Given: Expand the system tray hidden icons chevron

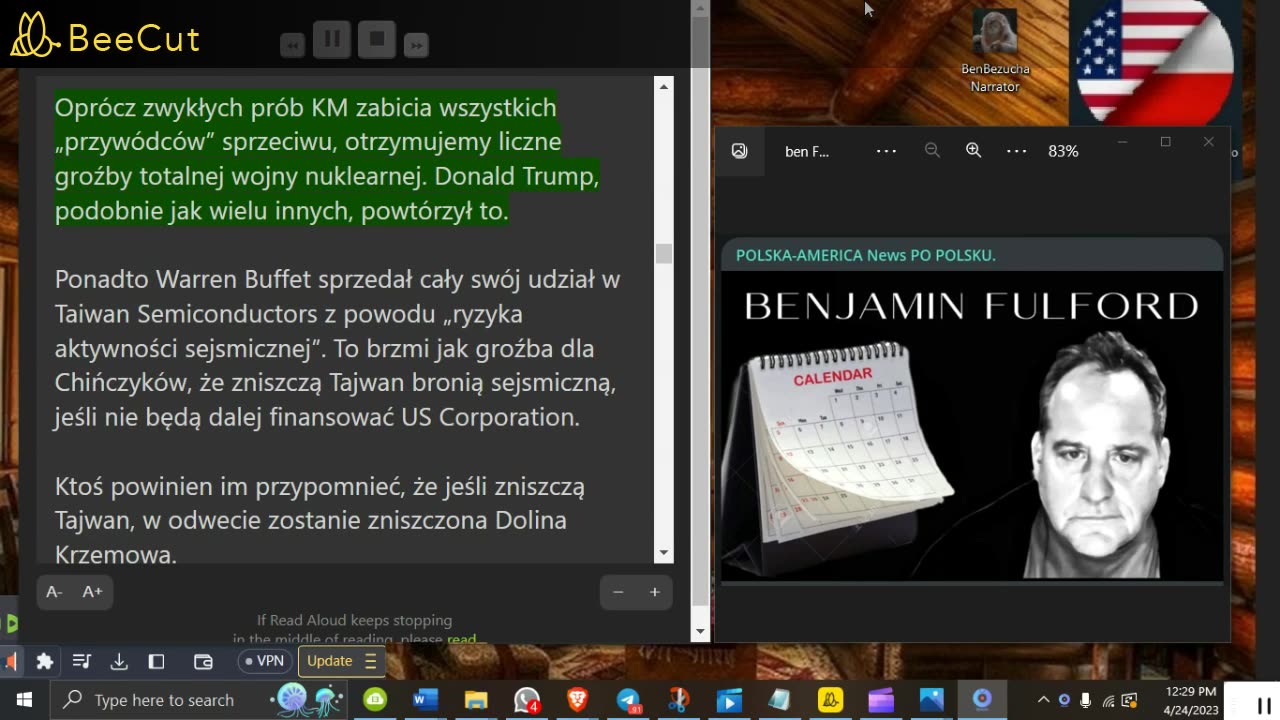Looking at the screenshot, I should [x=1043, y=700].
